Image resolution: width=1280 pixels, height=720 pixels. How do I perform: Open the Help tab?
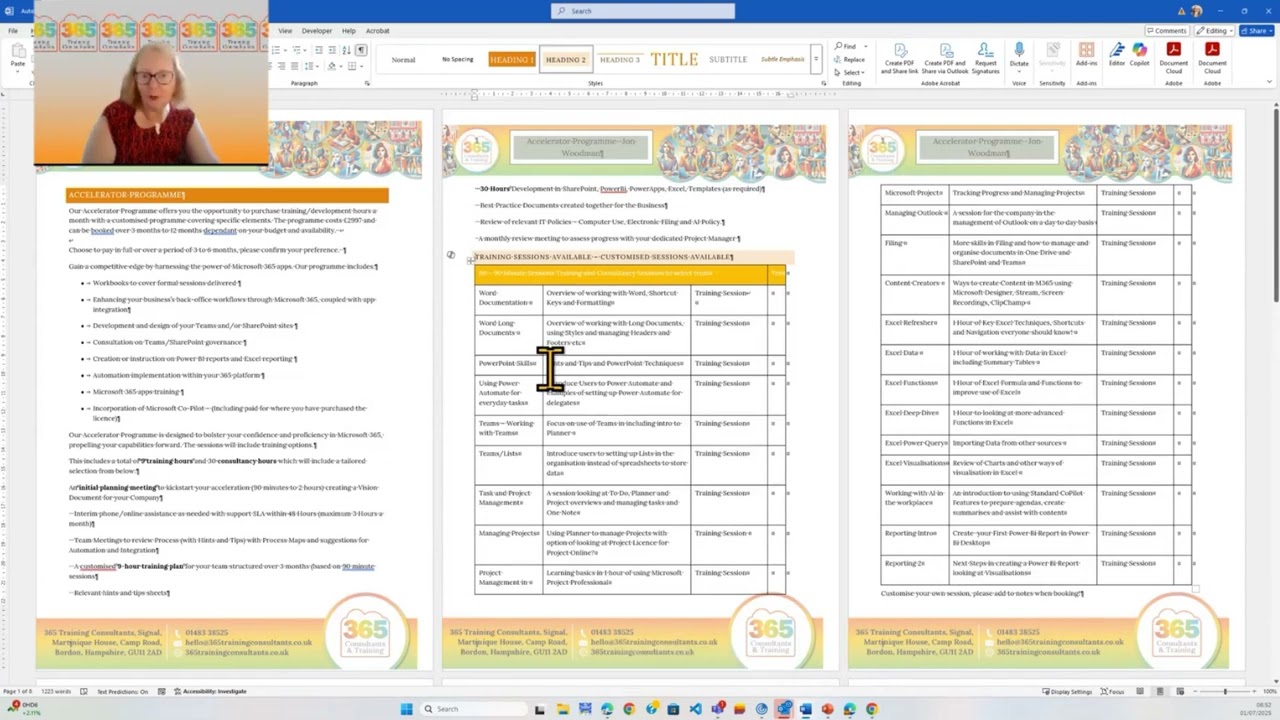[348, 31]
